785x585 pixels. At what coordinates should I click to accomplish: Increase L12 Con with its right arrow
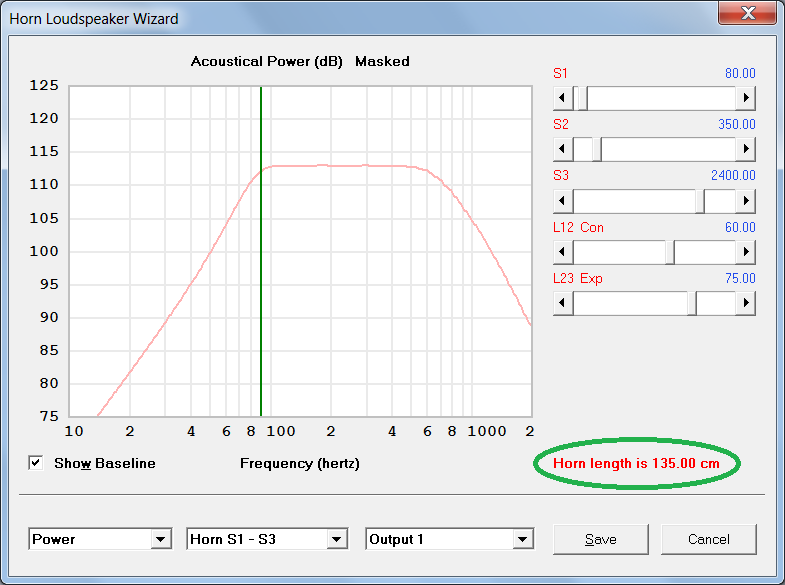[745, 252]
